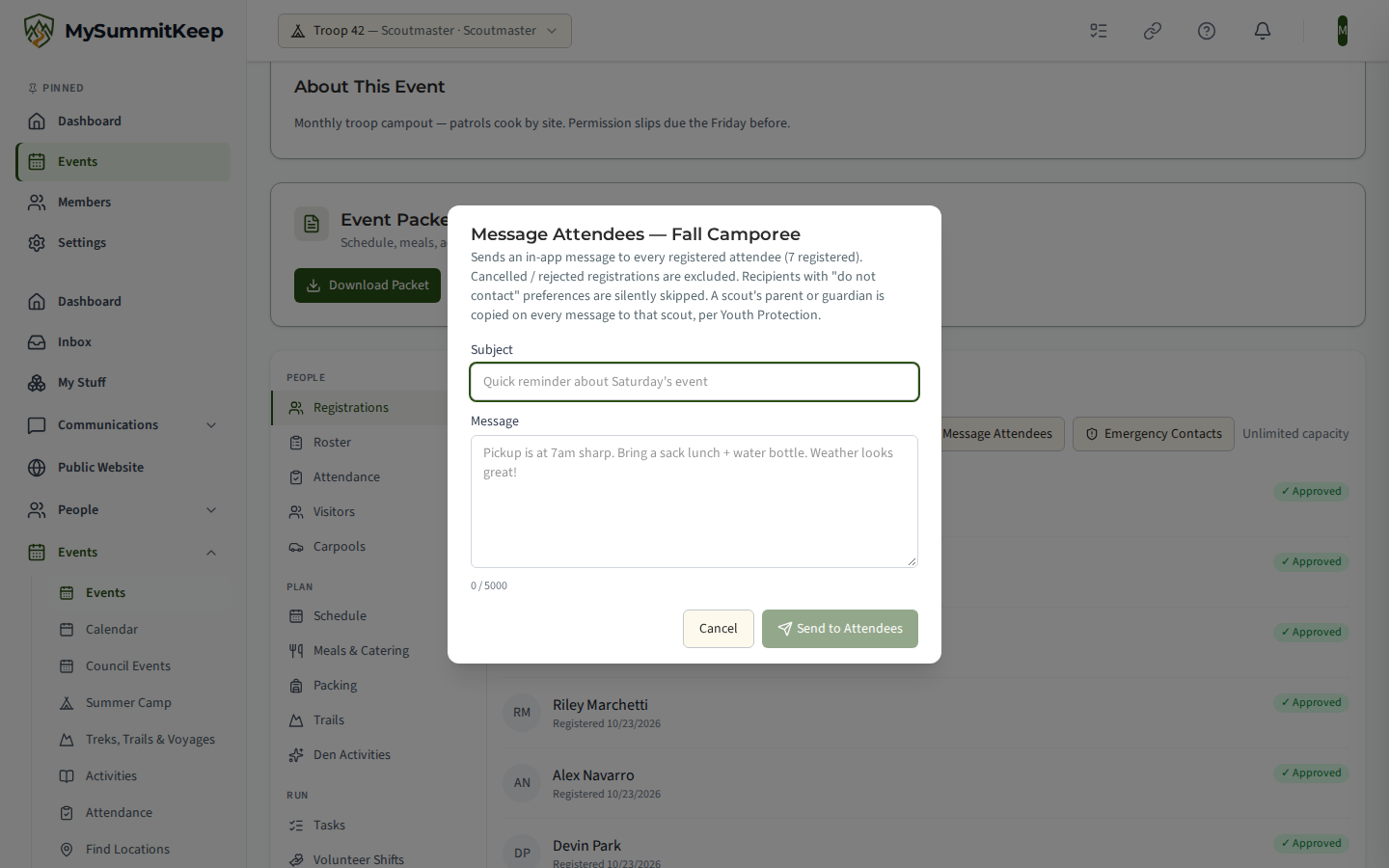Screen dimensions: 1389x868
Task: Click the Message Attendees button behind dialog
Action: (x=997, y=434)
